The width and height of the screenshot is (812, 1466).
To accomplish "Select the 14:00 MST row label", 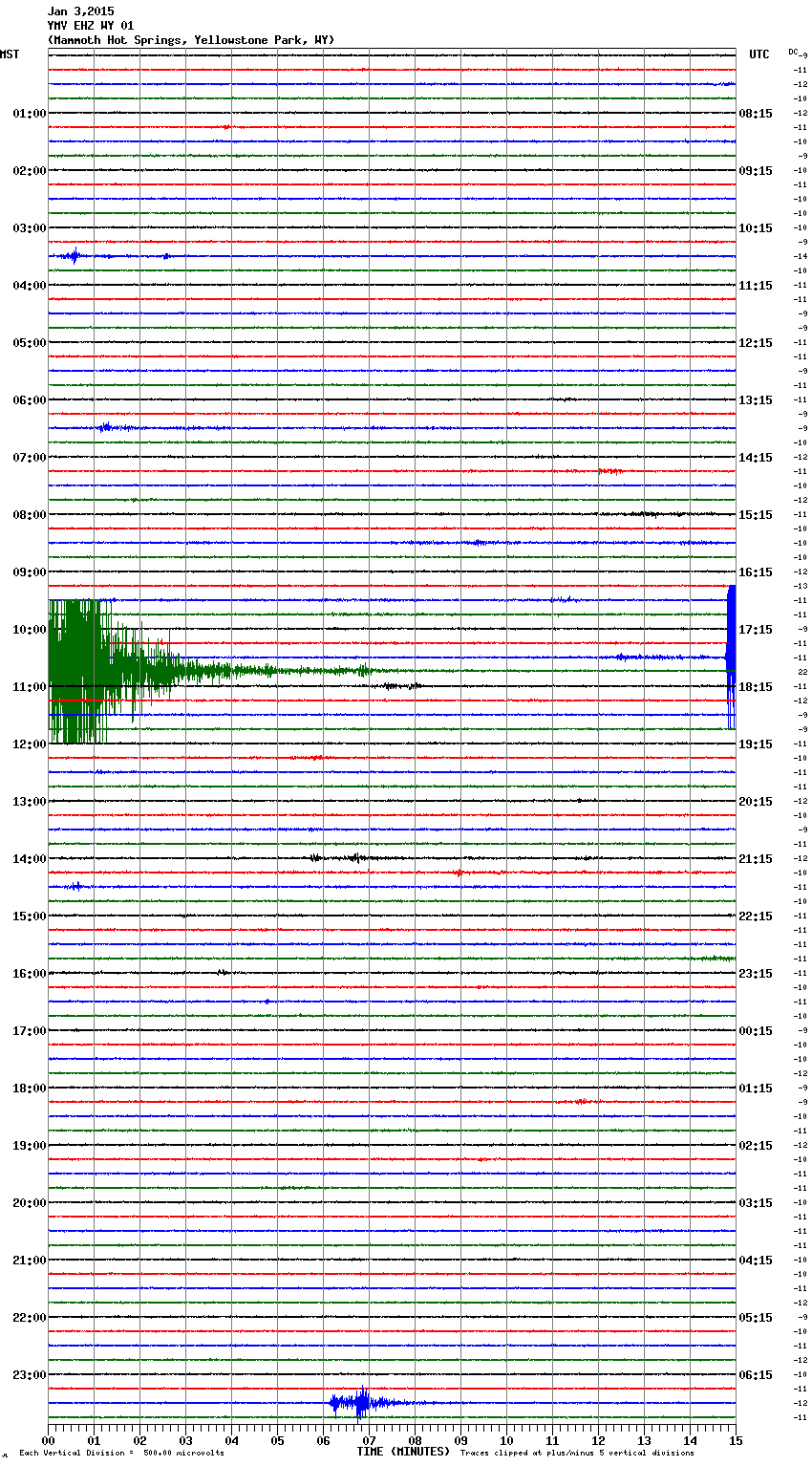I will [30, 859].
